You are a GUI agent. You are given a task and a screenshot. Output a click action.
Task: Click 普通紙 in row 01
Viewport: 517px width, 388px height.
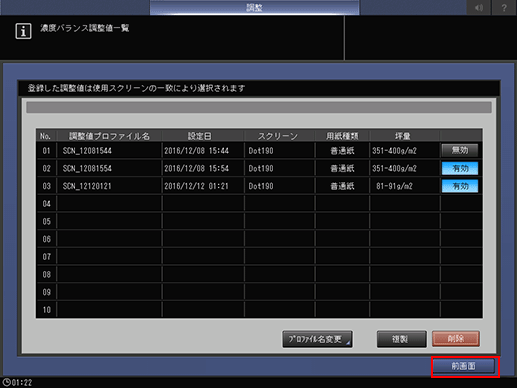342,151
